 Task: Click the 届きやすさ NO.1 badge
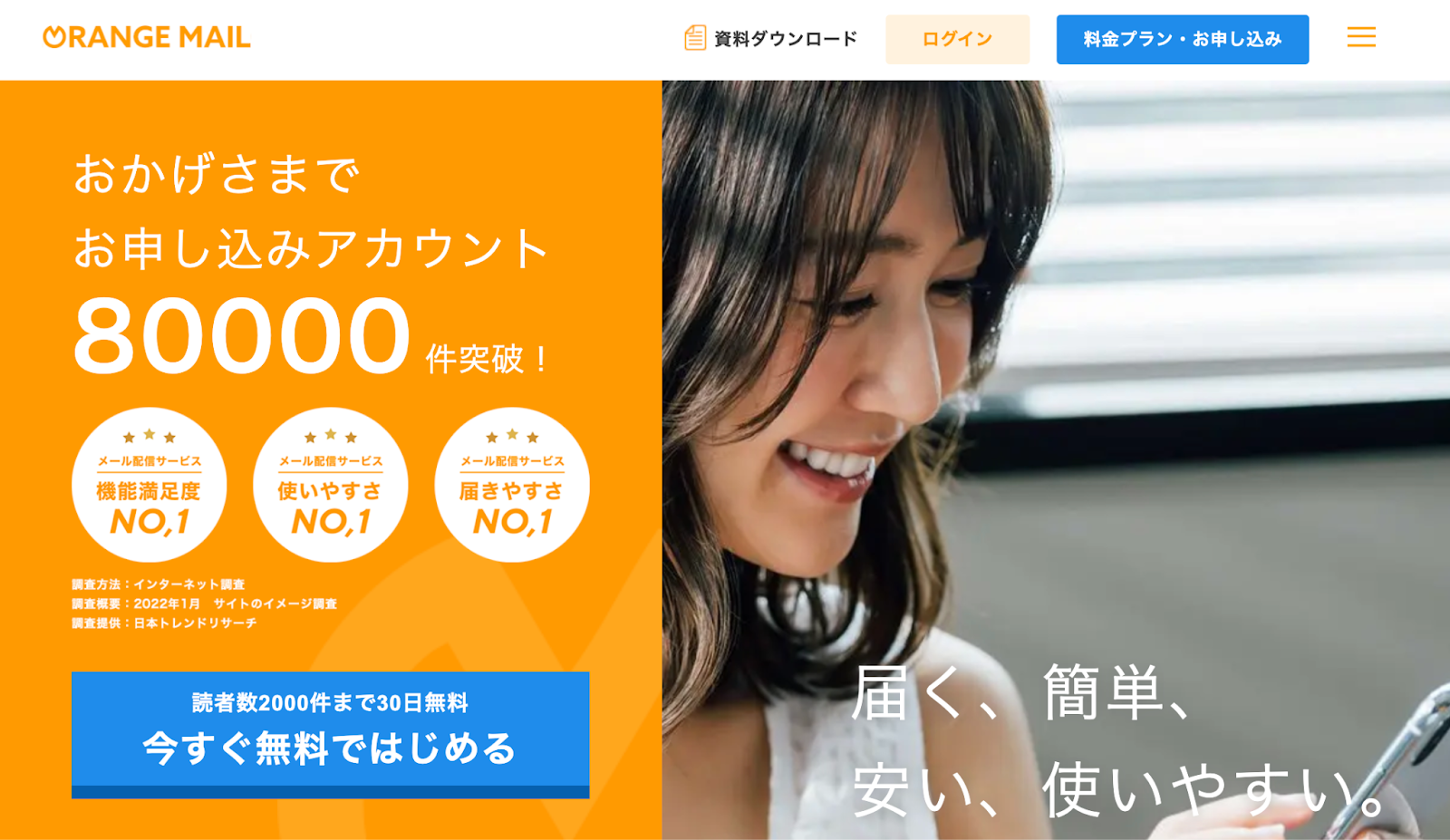[x=512, y=485]
